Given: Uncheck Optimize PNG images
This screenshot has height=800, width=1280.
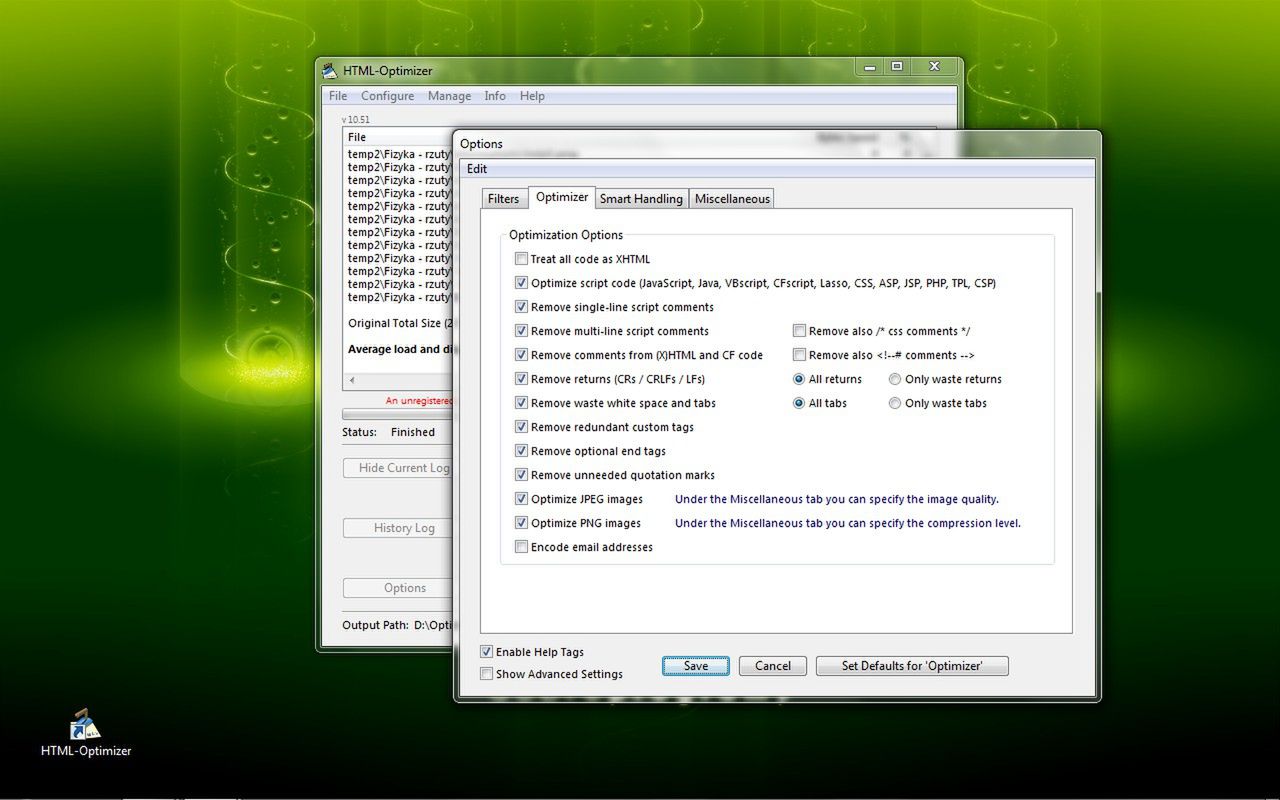Looking at the screenshot, I should pos(521,523).
